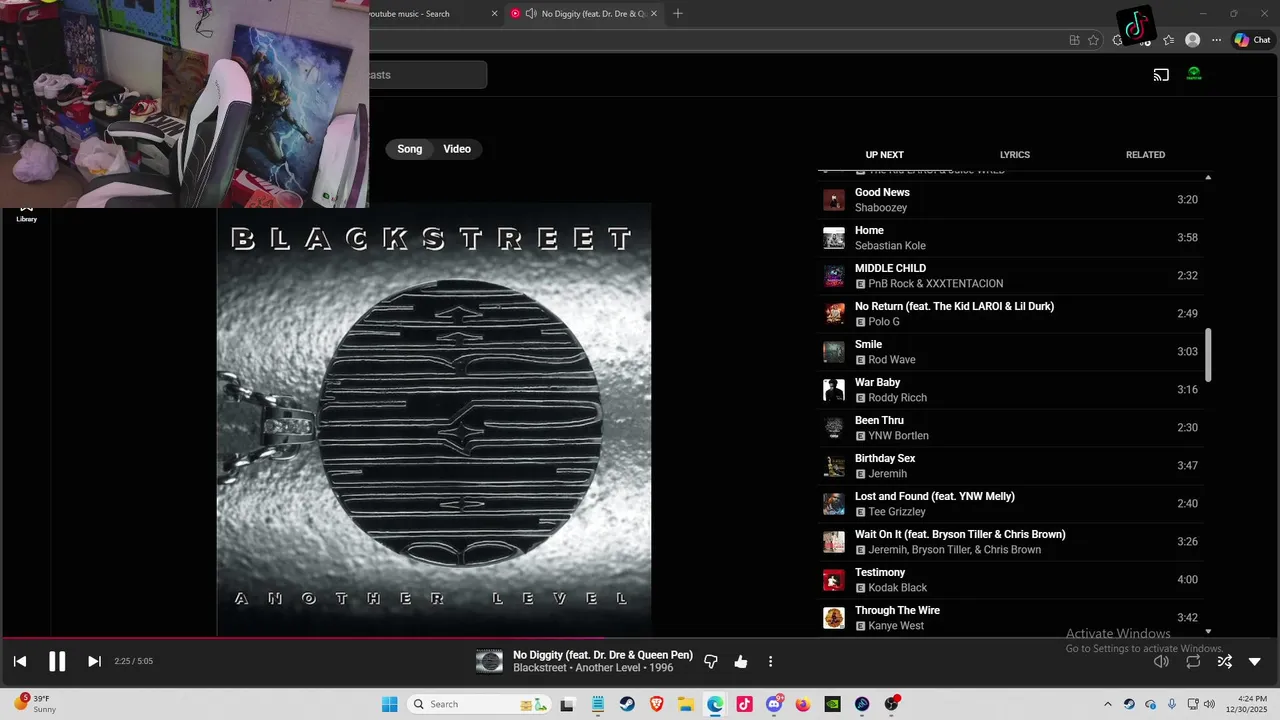Collapse the player page with down arrow
The image size is (1280, 720).
[1255, 661]
